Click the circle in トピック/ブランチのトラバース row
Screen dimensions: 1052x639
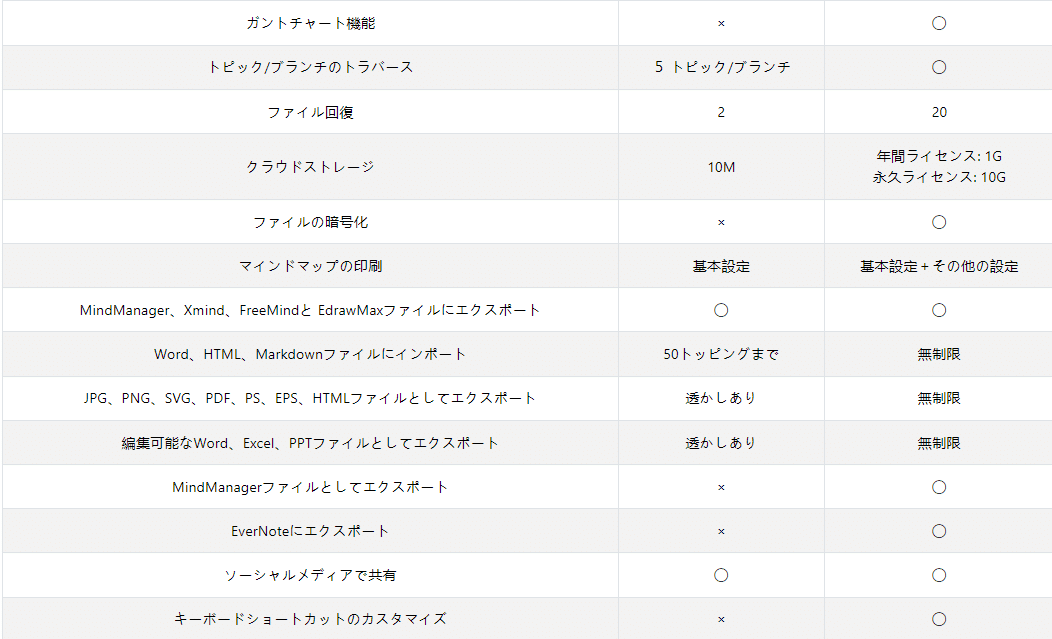tap(939, 67)
